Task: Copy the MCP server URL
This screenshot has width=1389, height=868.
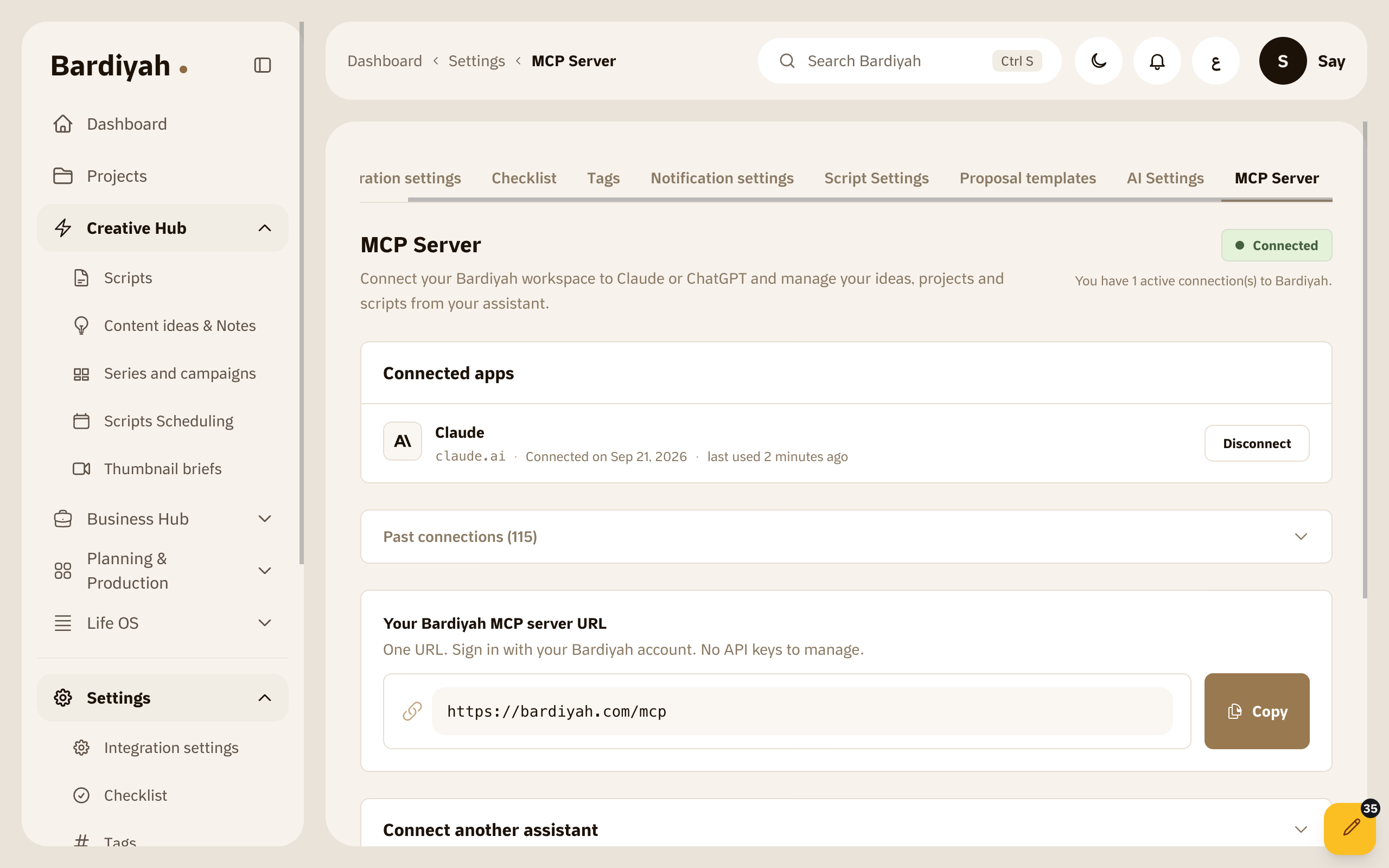Action: coord(1257,711)
